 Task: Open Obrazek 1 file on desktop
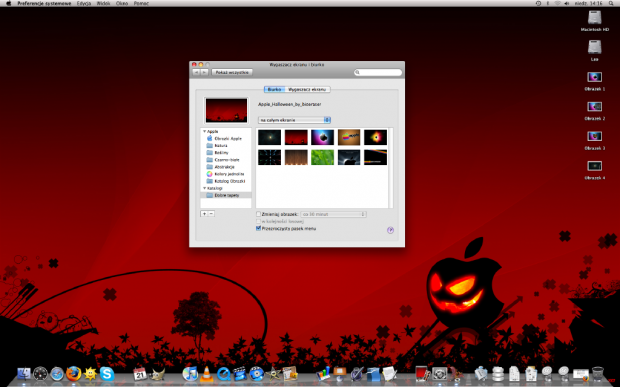[x=594, y=81]
